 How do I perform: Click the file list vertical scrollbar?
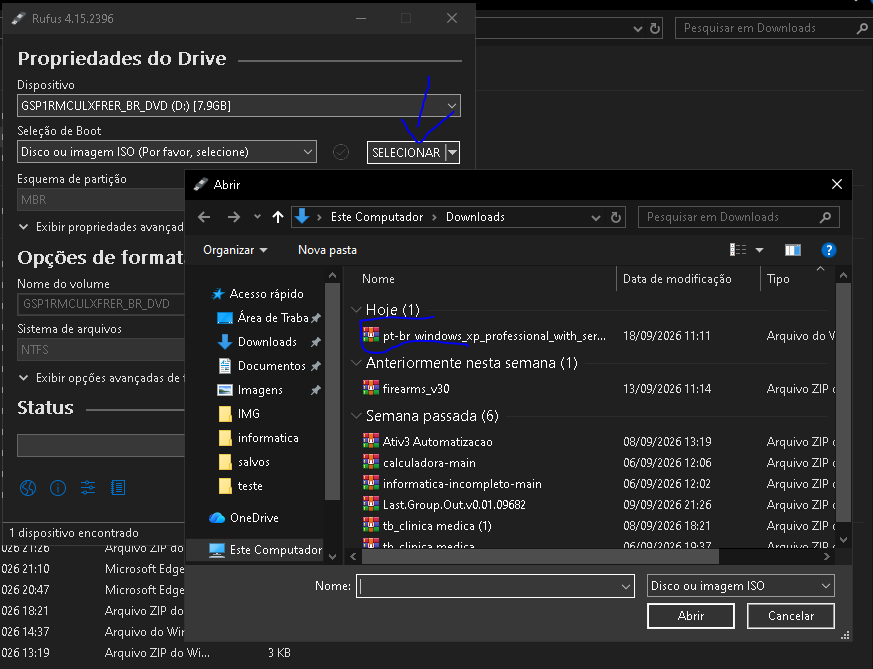[843, 402]
